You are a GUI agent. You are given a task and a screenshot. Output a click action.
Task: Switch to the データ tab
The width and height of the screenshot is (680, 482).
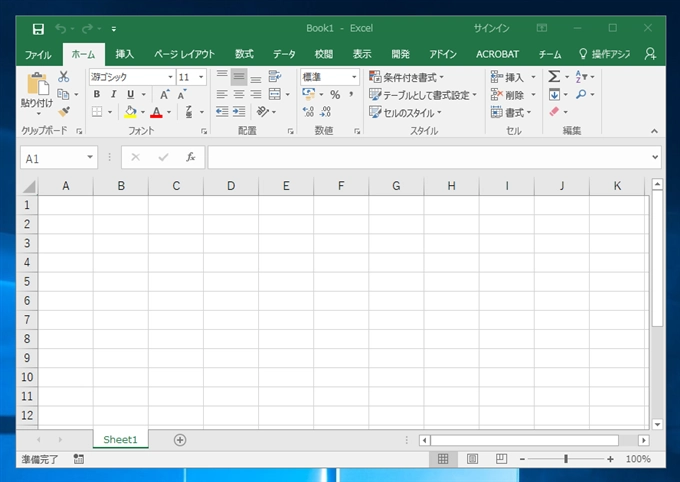point(284,54)
